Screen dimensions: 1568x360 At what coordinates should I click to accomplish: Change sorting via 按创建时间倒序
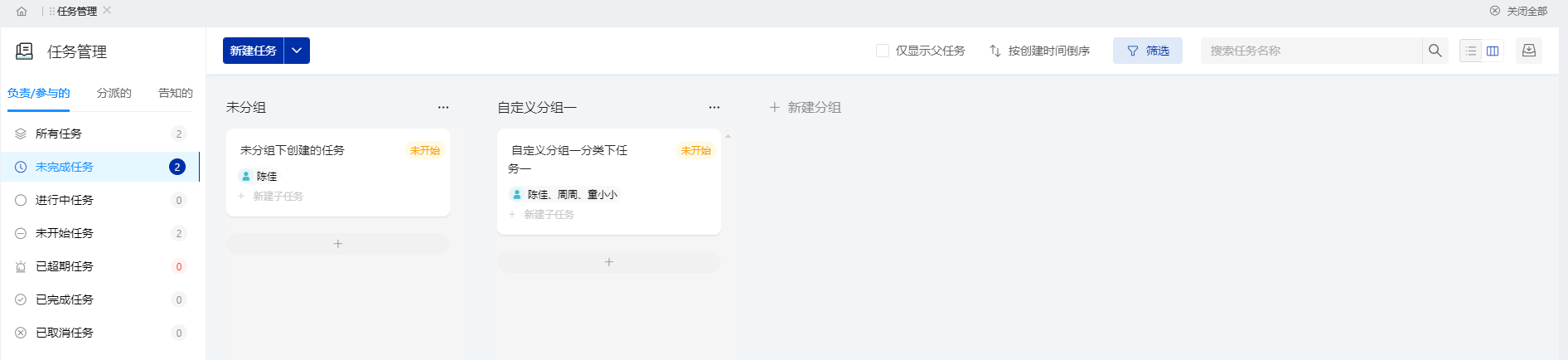tap(1039, 51)
